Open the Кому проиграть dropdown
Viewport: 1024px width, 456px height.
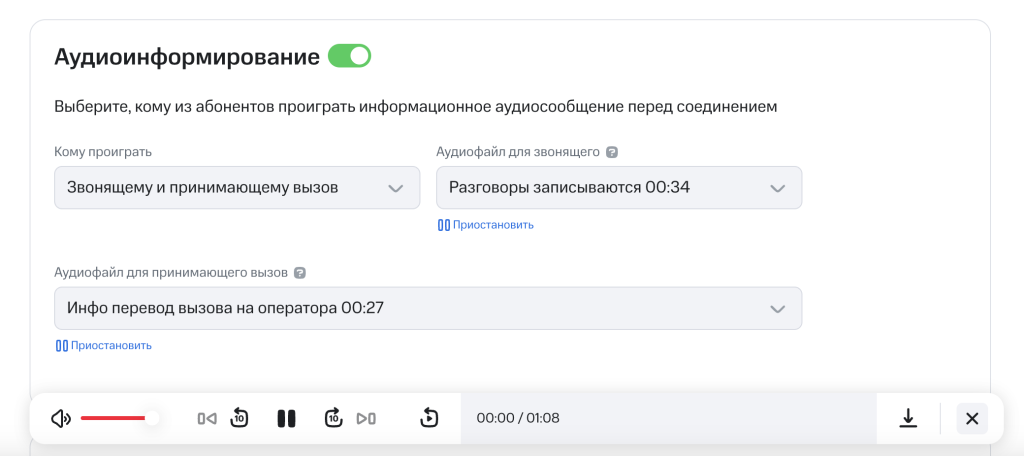pos(236,188)
